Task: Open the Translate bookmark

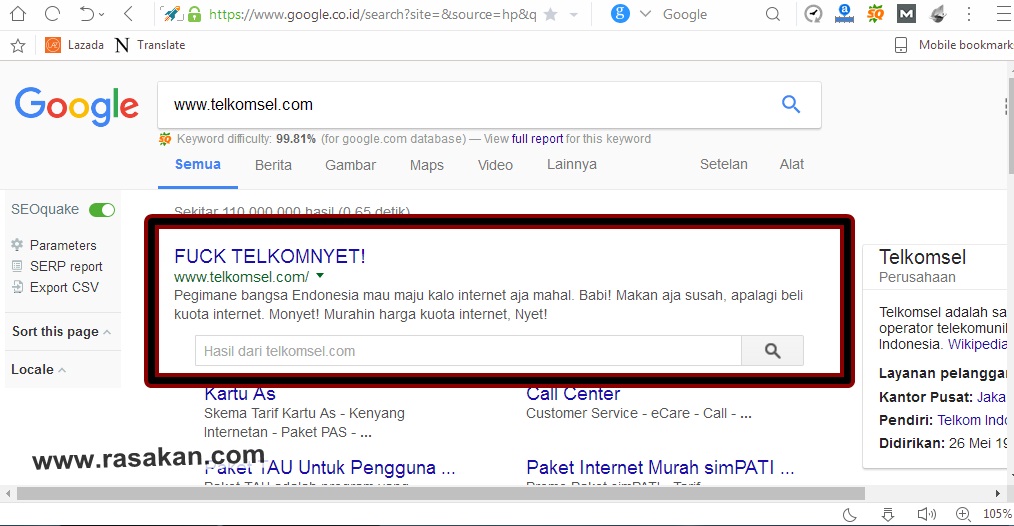Action: 150,45
